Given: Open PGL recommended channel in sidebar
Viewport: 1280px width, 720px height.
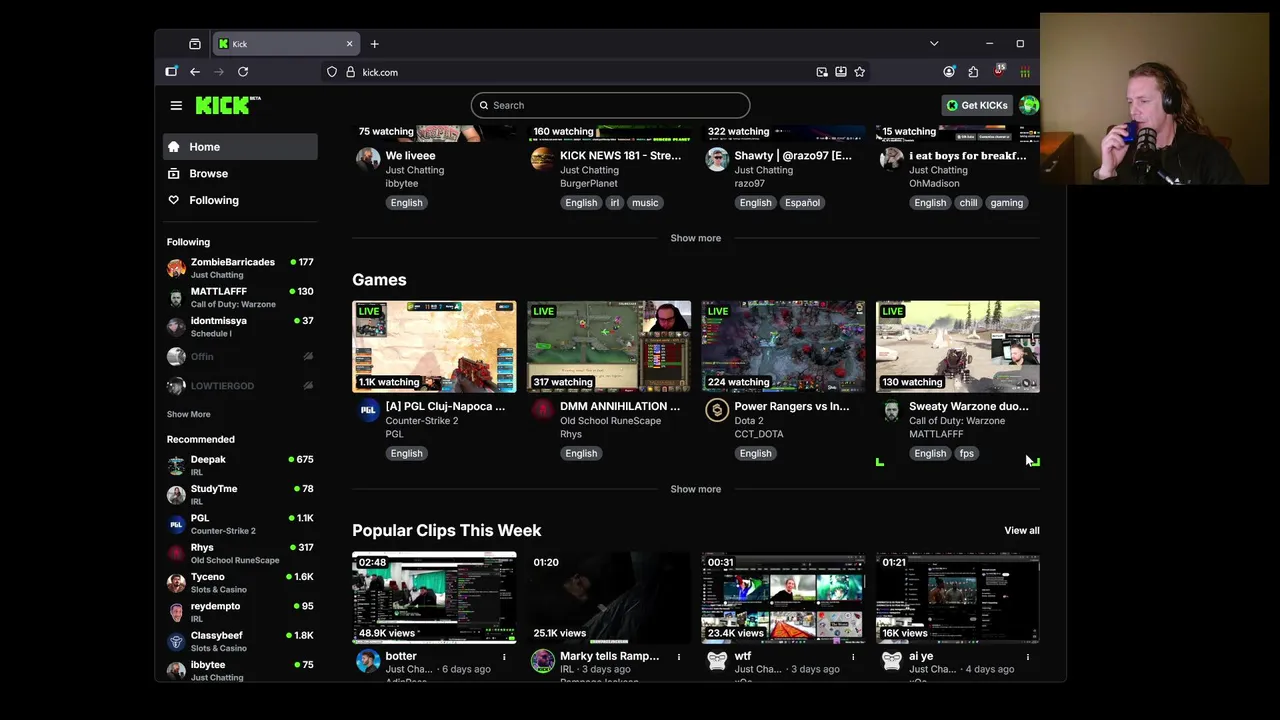Looking at the screenshot, I should [x=240, y=524].
